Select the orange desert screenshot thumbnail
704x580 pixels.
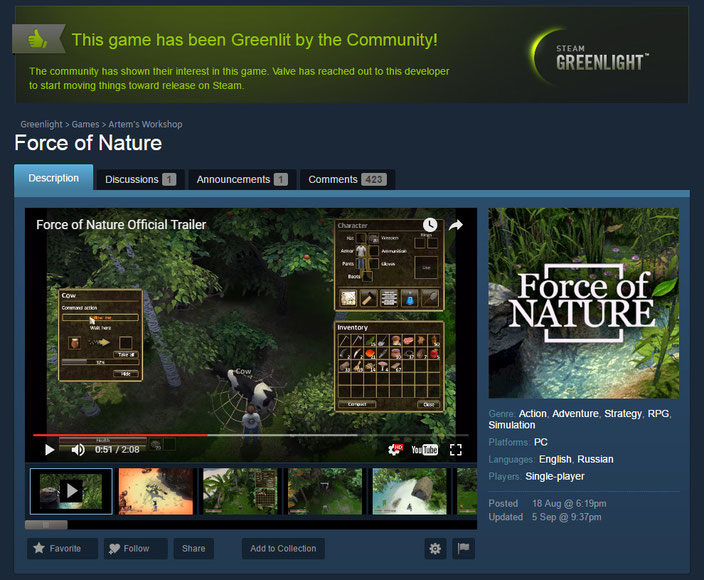(156, 491)
